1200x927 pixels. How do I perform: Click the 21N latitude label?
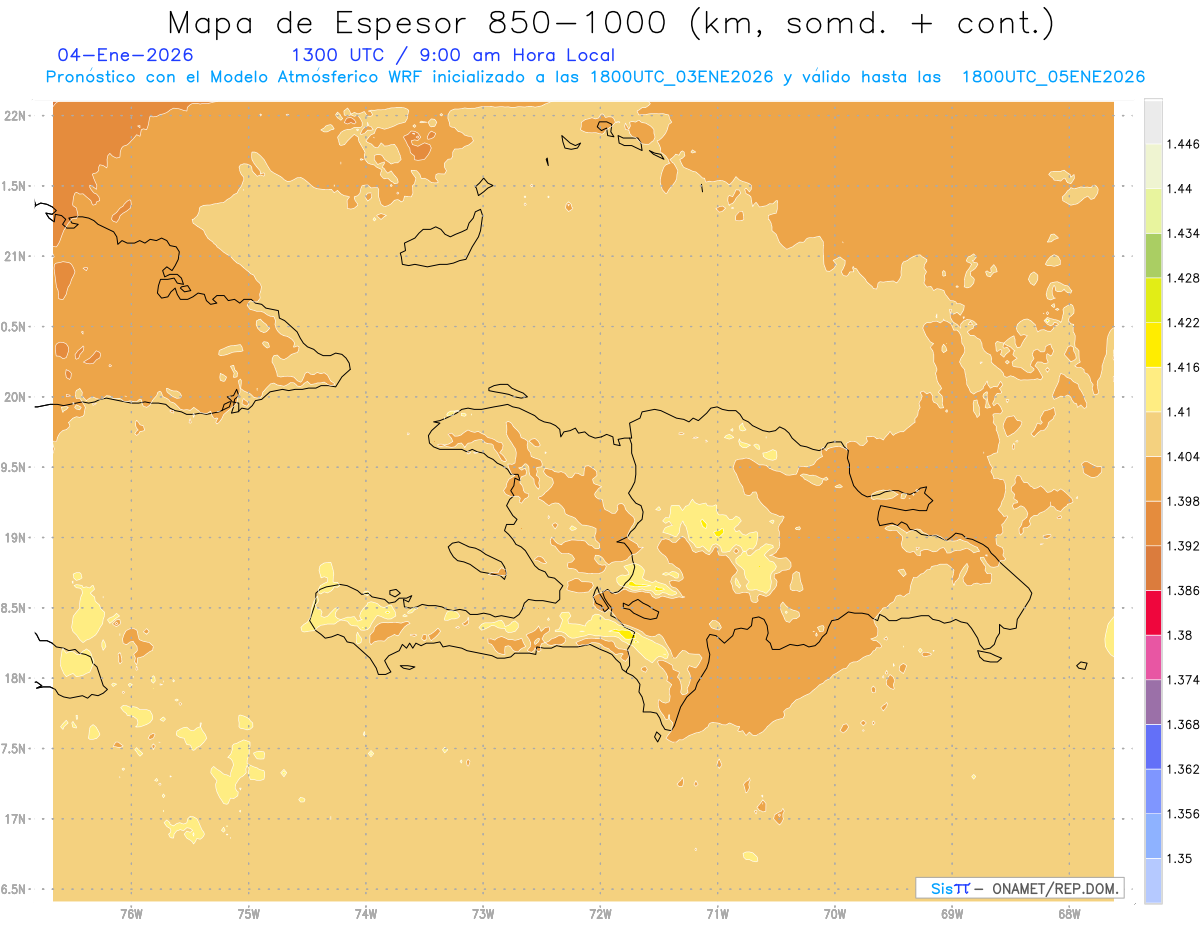click(x=16, y=256)
